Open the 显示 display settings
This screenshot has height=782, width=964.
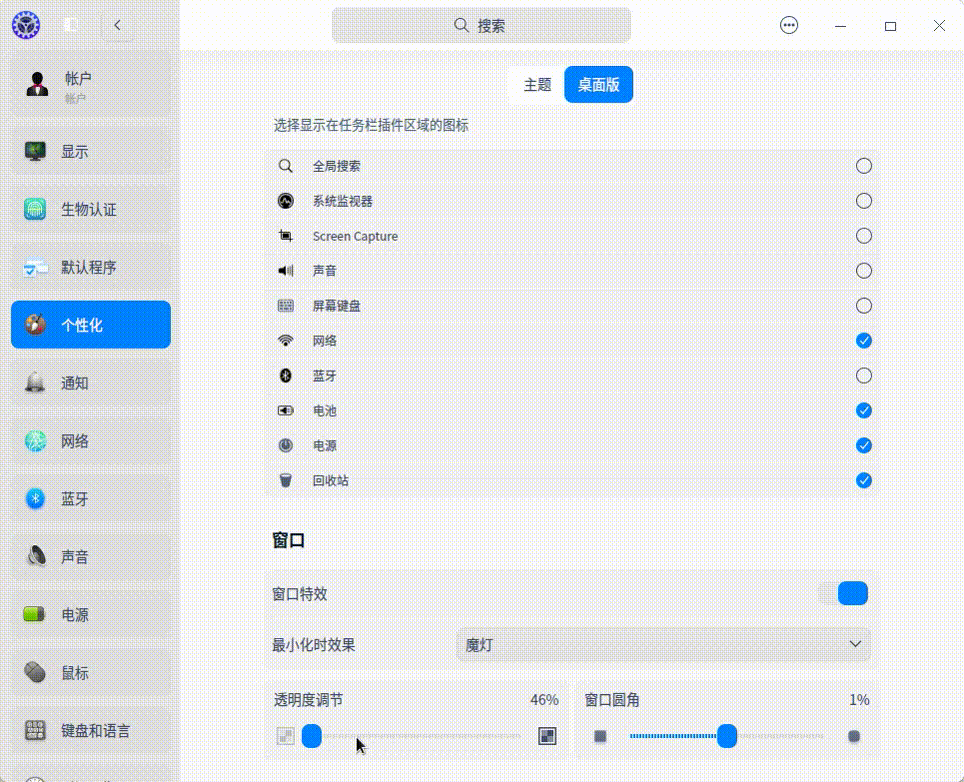[x=73, y=151]
